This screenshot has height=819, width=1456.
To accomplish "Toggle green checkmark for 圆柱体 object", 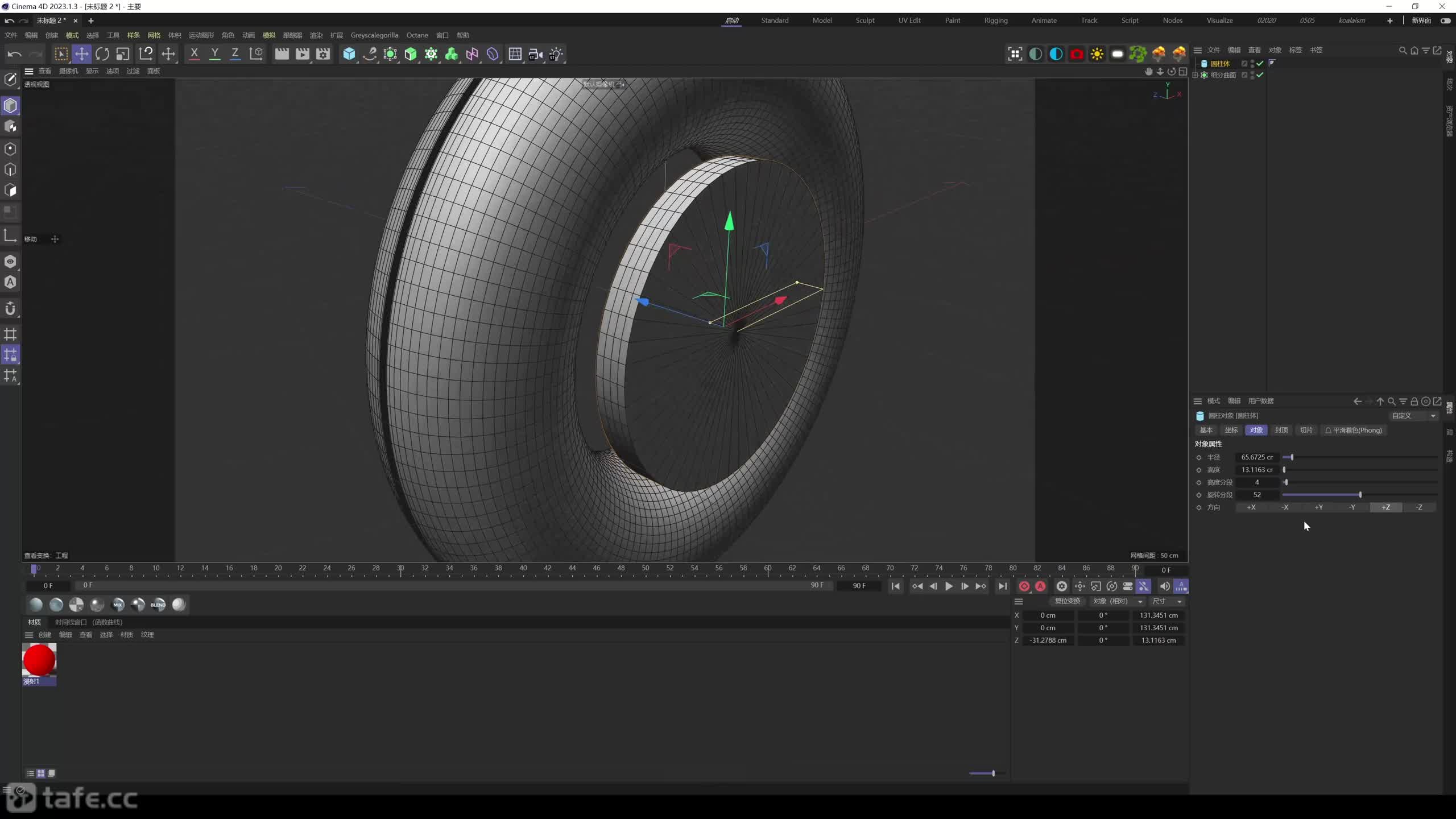I will tap(1260, 63).
